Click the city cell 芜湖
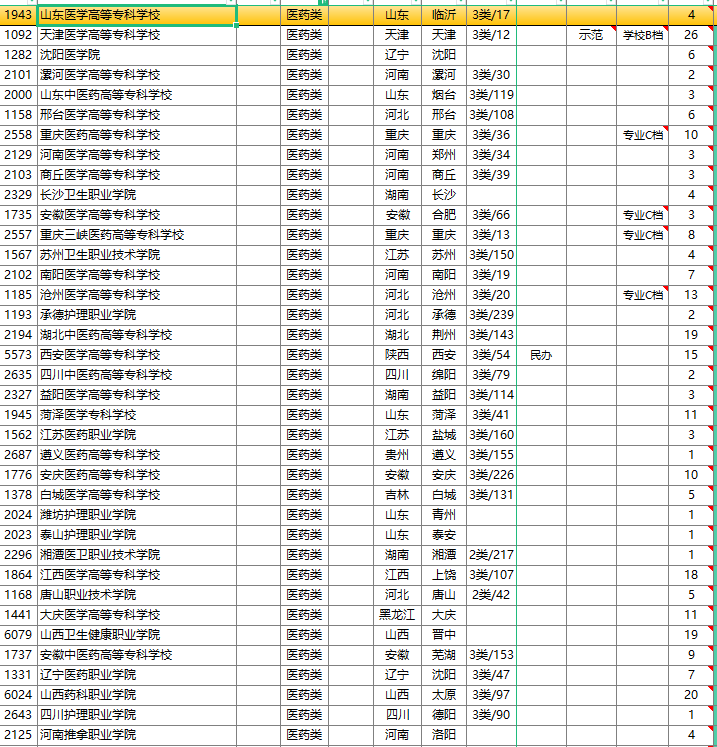The width and height of the screenshot is (717, 747). point(444,656)
